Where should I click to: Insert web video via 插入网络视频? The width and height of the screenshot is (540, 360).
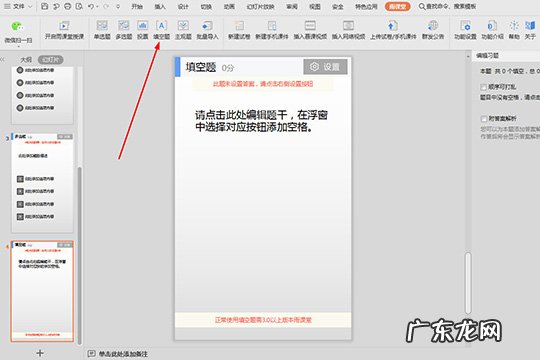pyautogui.click(x=348, y=30)
